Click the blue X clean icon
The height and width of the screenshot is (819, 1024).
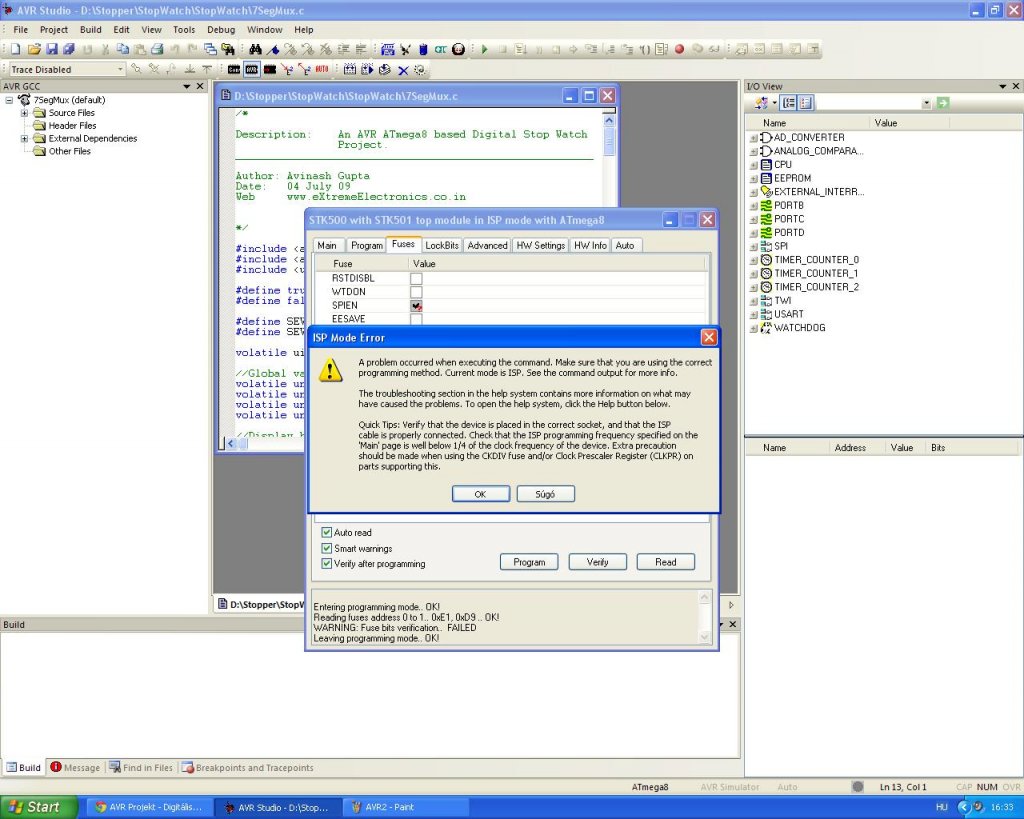tap(403, 70)
